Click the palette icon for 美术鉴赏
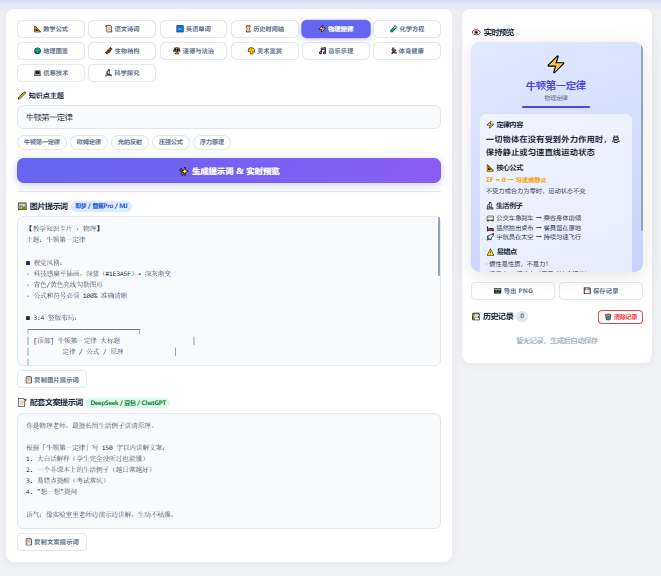The width and height of the screenshot is (661, 576). [x=251, y=51]
